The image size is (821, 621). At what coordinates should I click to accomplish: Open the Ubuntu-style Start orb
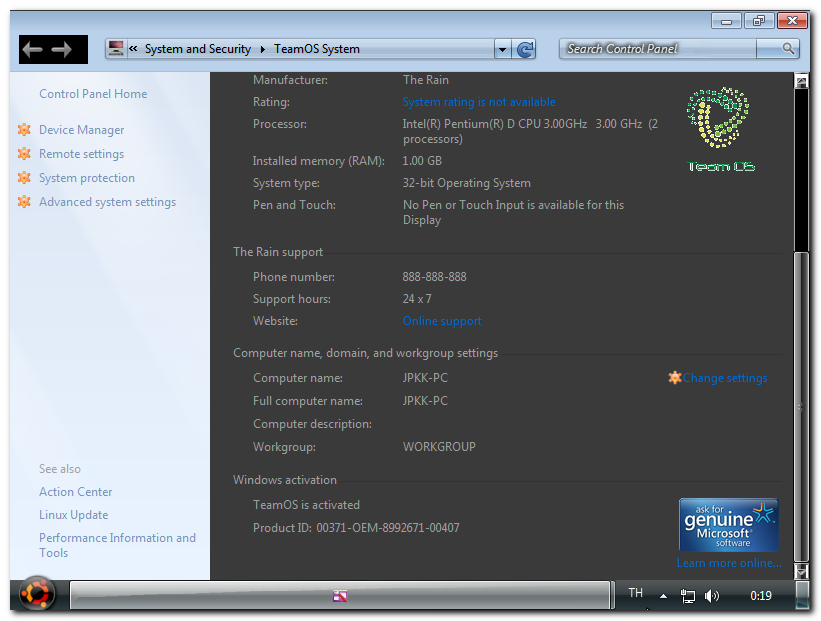(37, 594)
